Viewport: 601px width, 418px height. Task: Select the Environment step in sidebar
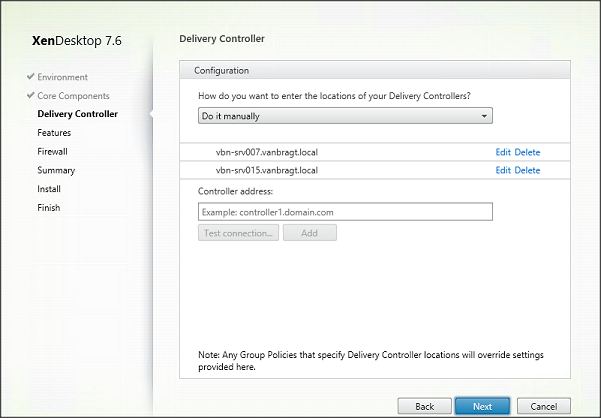62,77
